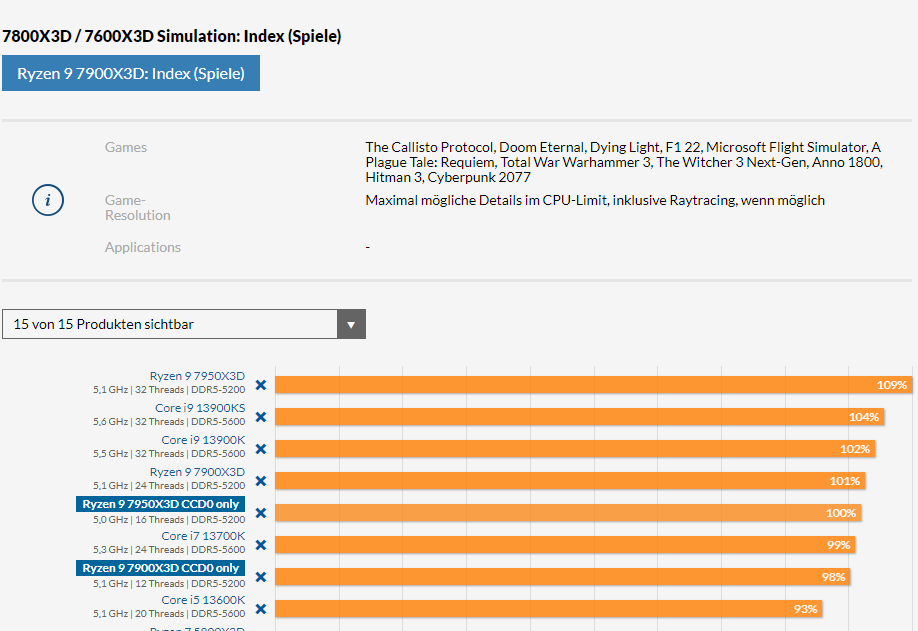Click the 'Applications' label

click(143, 248)
